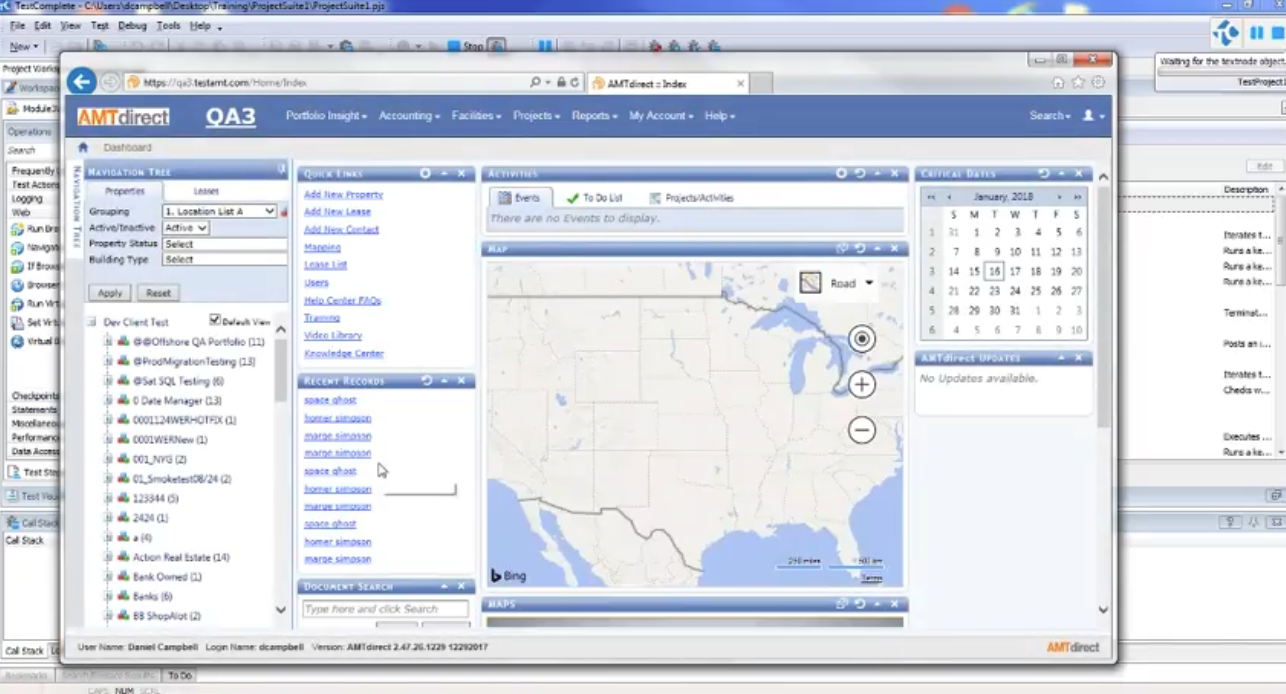Screen dimensions: 1286x694
Task: Switch to the To Do List tab
Action: (594, 198)
